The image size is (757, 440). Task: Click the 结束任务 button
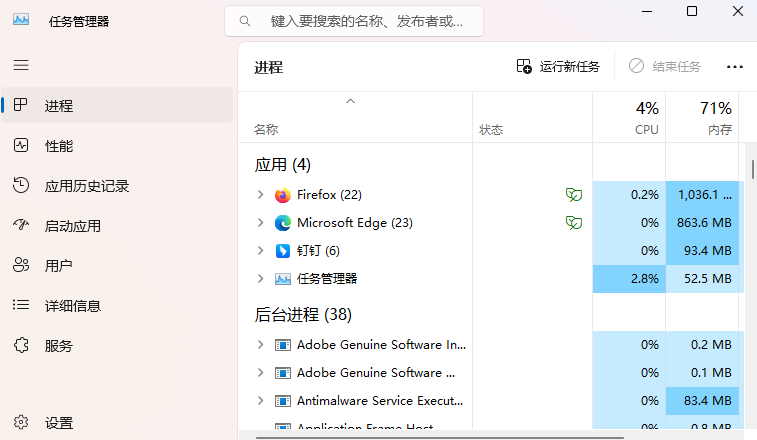(x=664, y=66)
